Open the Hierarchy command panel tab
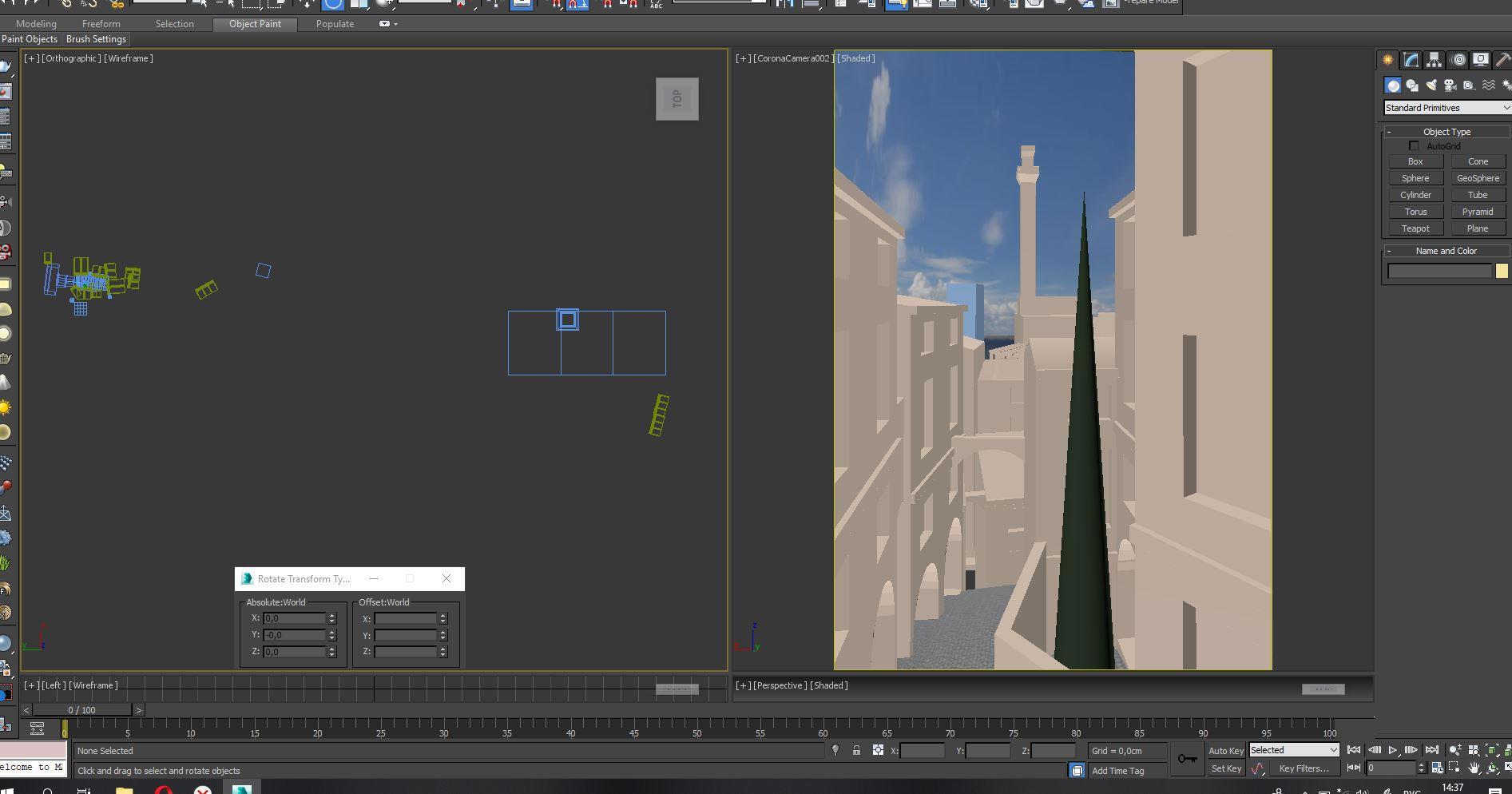The width and height of the screenshot is (1512, 794). click(1435, 60)
